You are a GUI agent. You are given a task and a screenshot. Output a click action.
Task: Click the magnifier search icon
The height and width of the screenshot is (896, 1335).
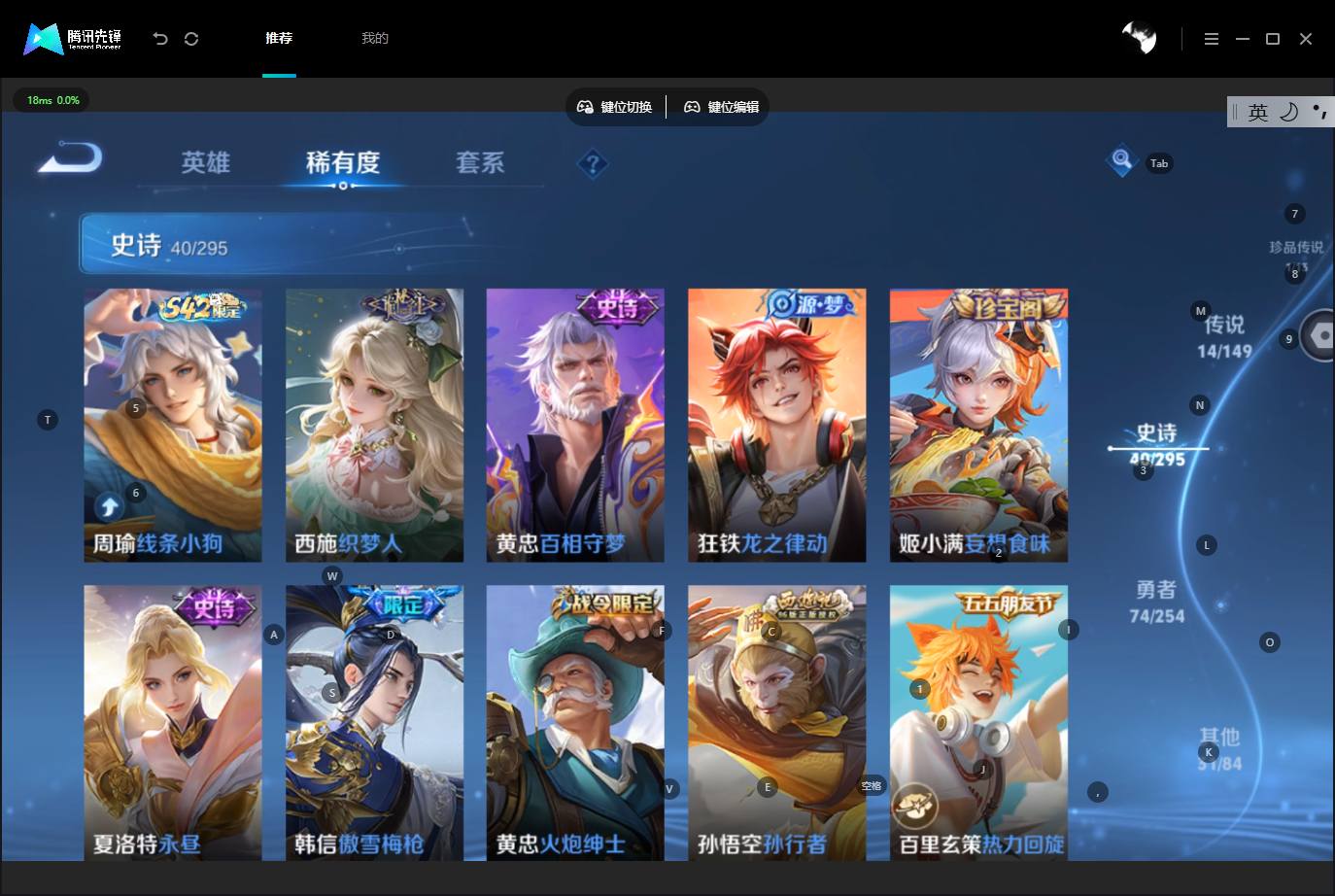[x=1121, y=160]
